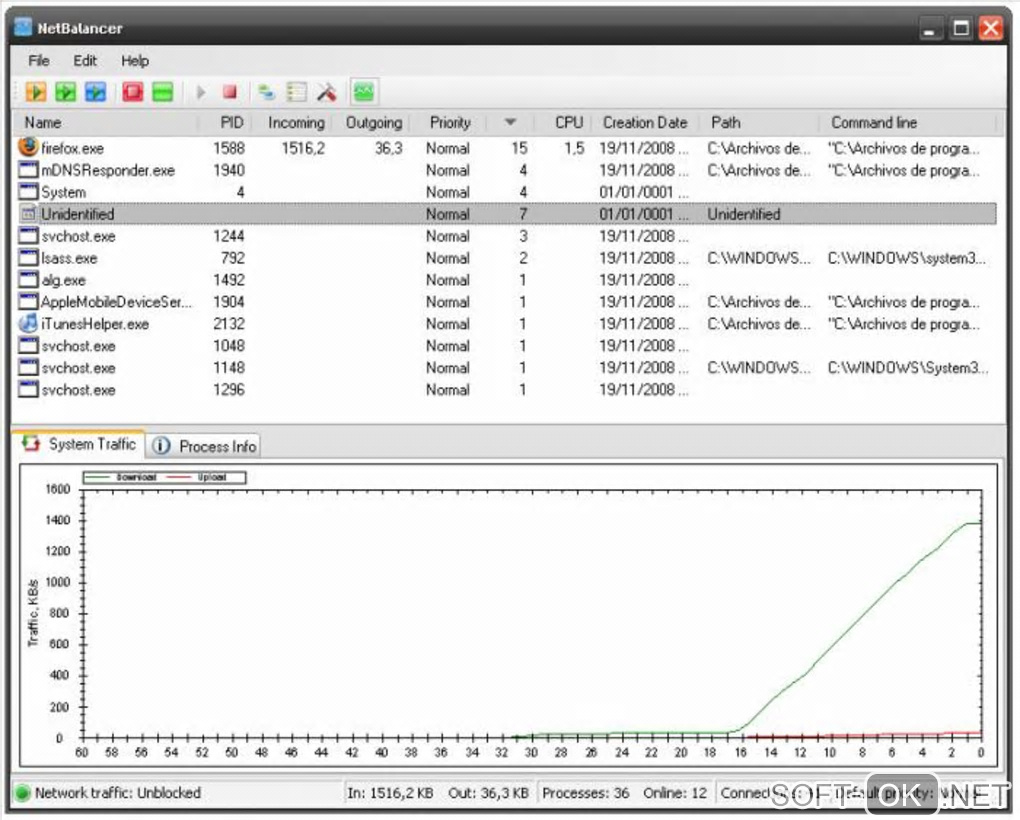Viewport: 1020px width, 820px height.
Task: Open the File menu
Action: point(38,60)
